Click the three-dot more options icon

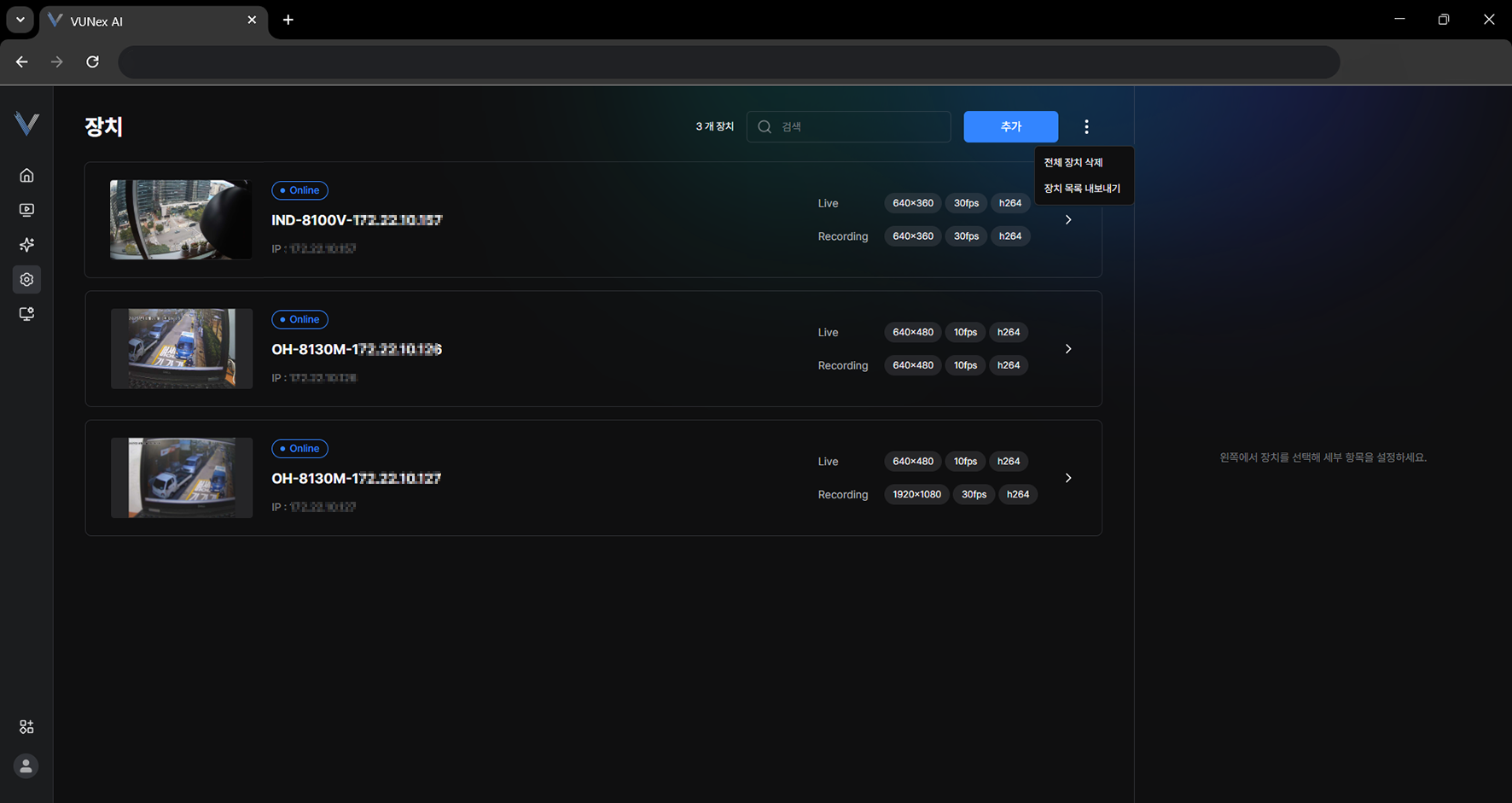point(1086,127)
